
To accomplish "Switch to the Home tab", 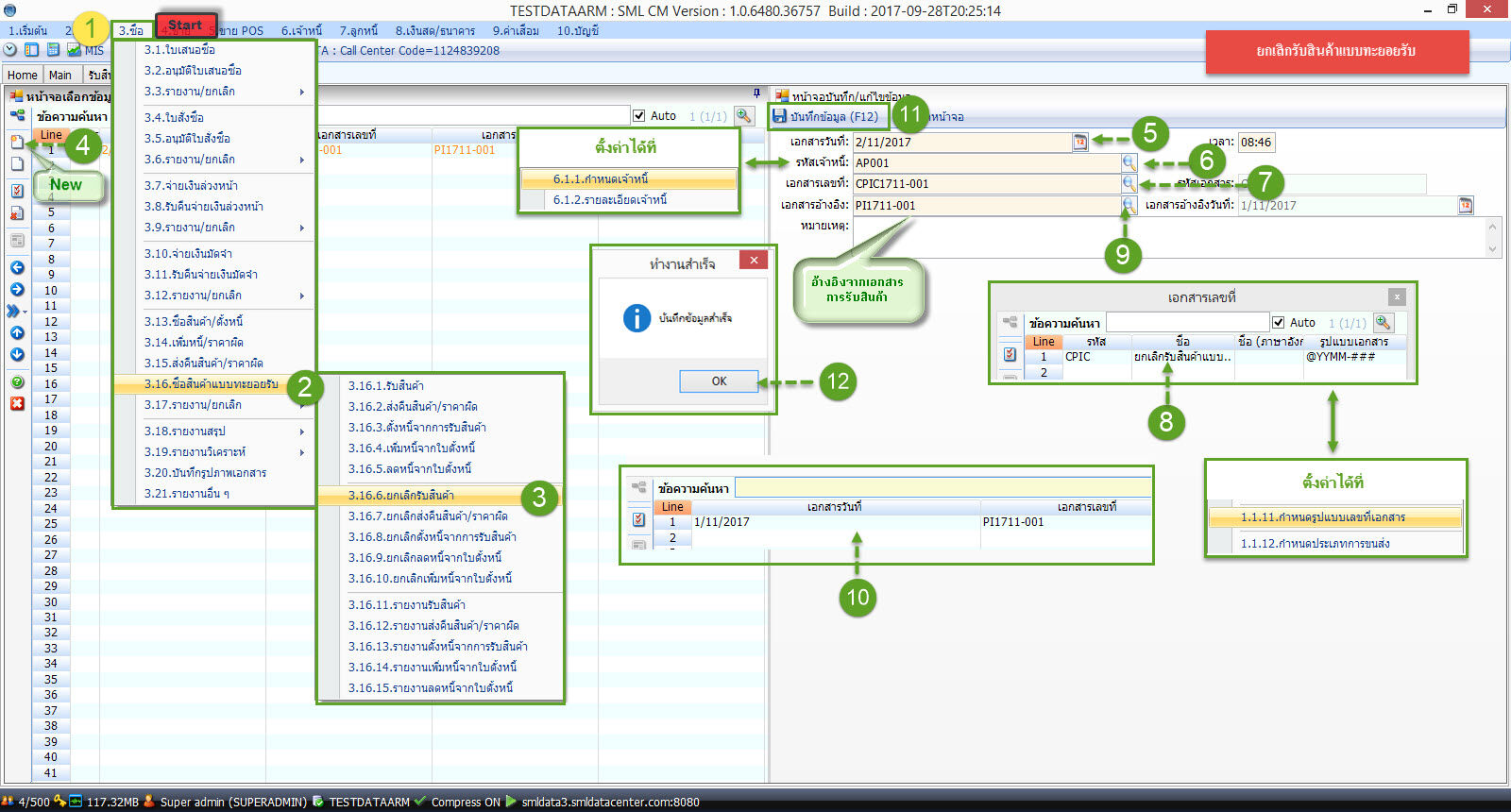I will pos(23,75).
